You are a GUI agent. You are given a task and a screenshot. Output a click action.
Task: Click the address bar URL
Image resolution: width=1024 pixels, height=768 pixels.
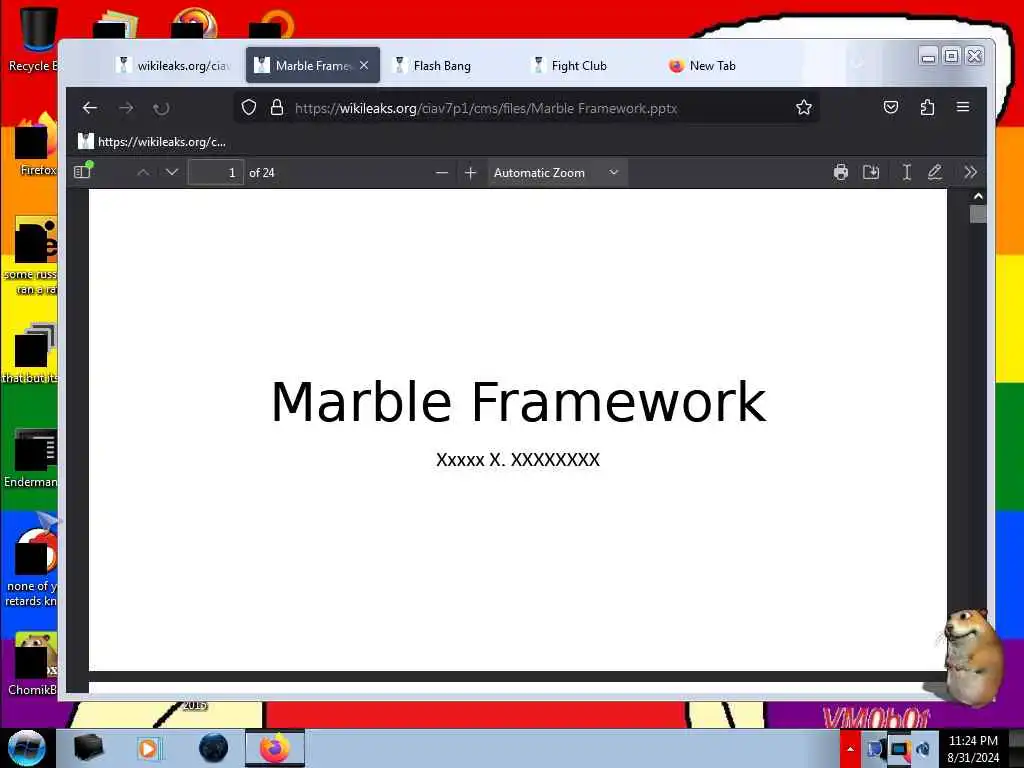[x=486, y=108]
